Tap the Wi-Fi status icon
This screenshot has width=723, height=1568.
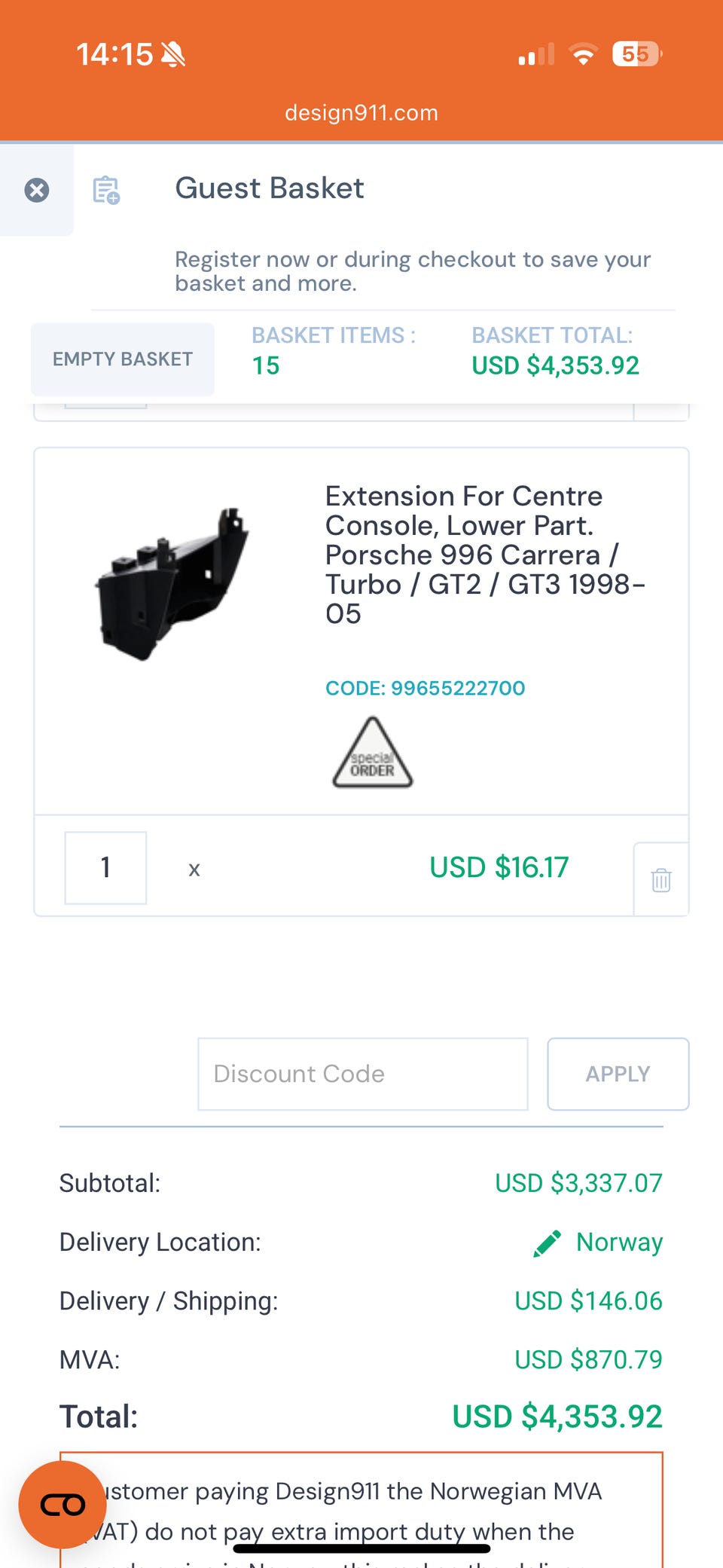583,54
